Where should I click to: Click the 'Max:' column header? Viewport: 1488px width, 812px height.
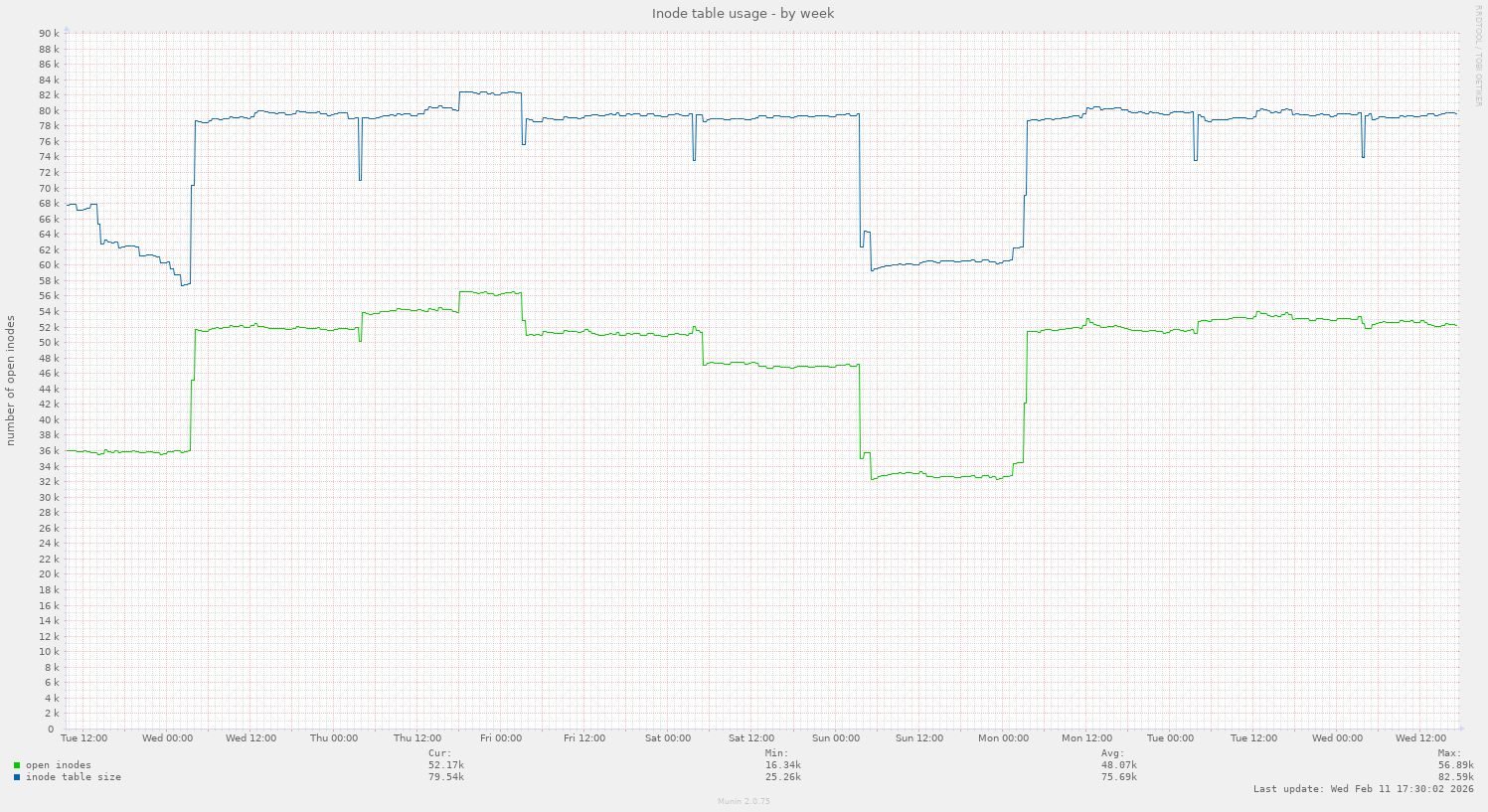point(1449,753)
